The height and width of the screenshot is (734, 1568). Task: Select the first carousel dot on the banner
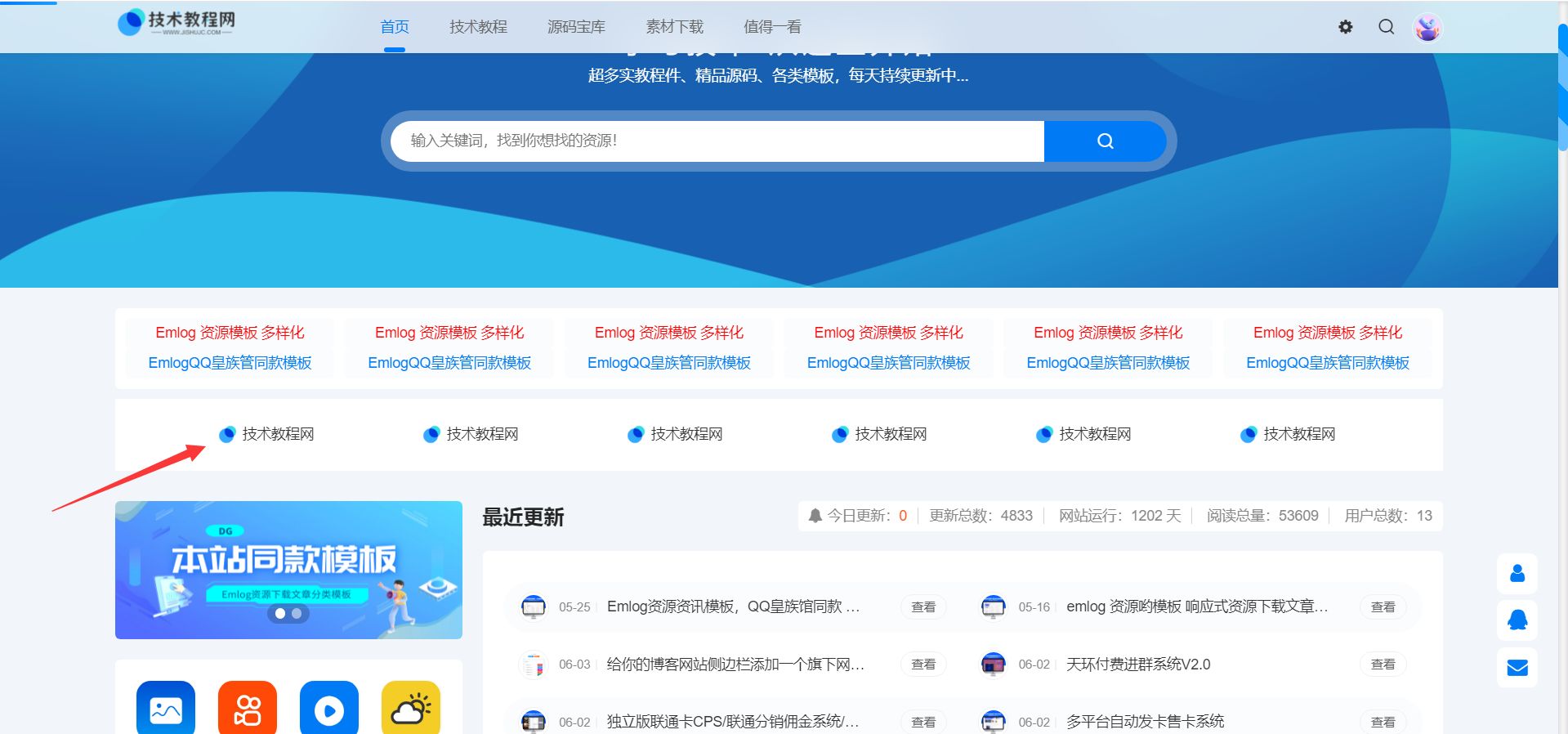pyautogui.click(x=280, y=613)
